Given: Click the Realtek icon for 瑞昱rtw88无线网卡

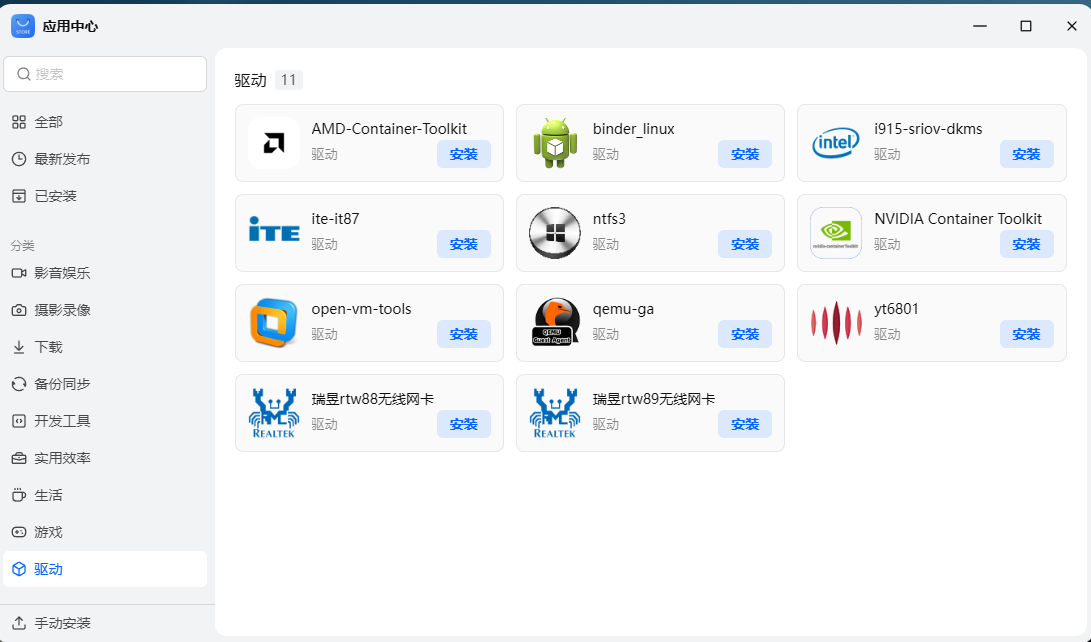Looking at the screenshot, I should (x=274, y=413).
